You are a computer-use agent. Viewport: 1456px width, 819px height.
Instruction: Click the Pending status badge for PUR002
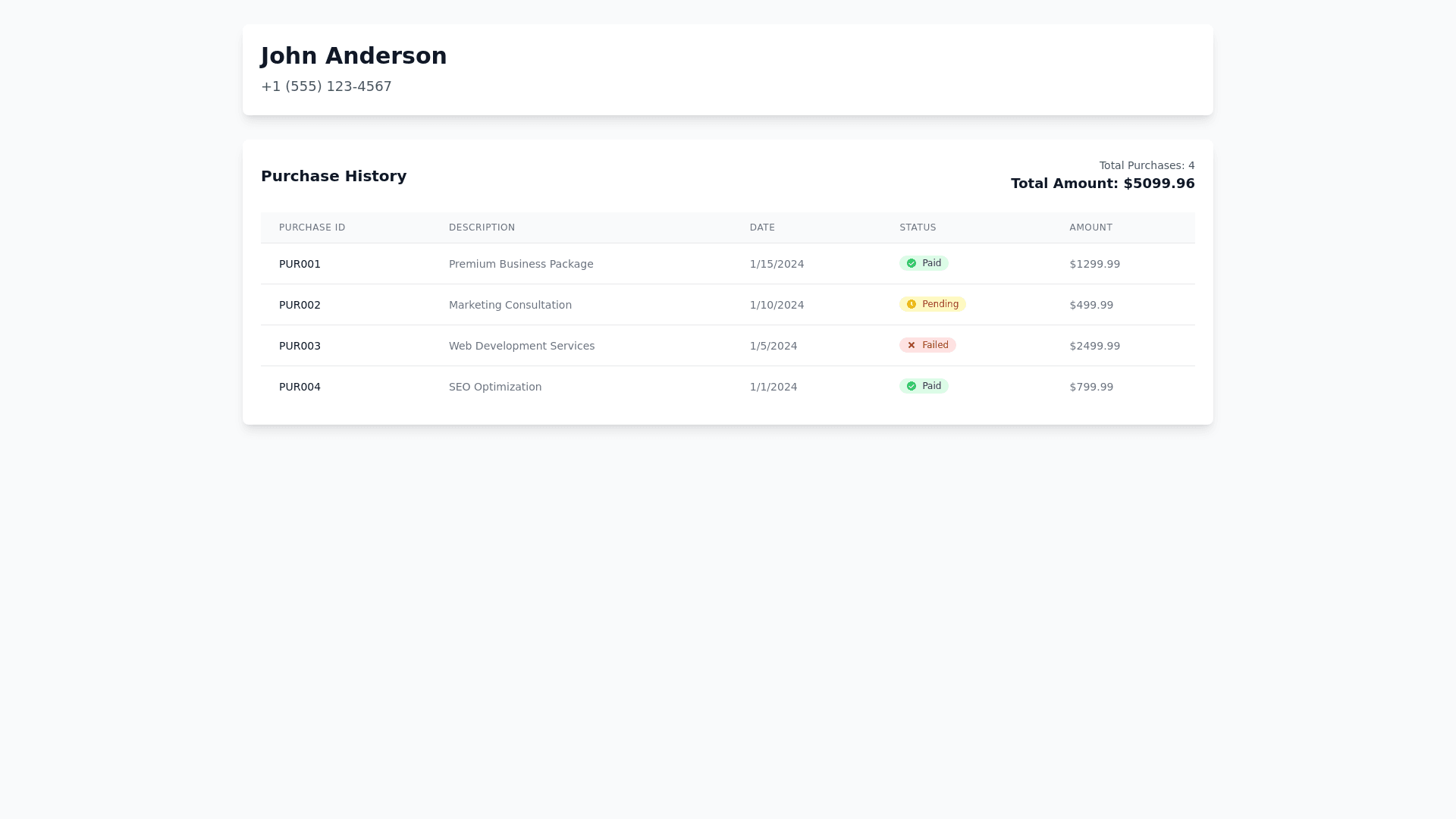tap(933, 304)
